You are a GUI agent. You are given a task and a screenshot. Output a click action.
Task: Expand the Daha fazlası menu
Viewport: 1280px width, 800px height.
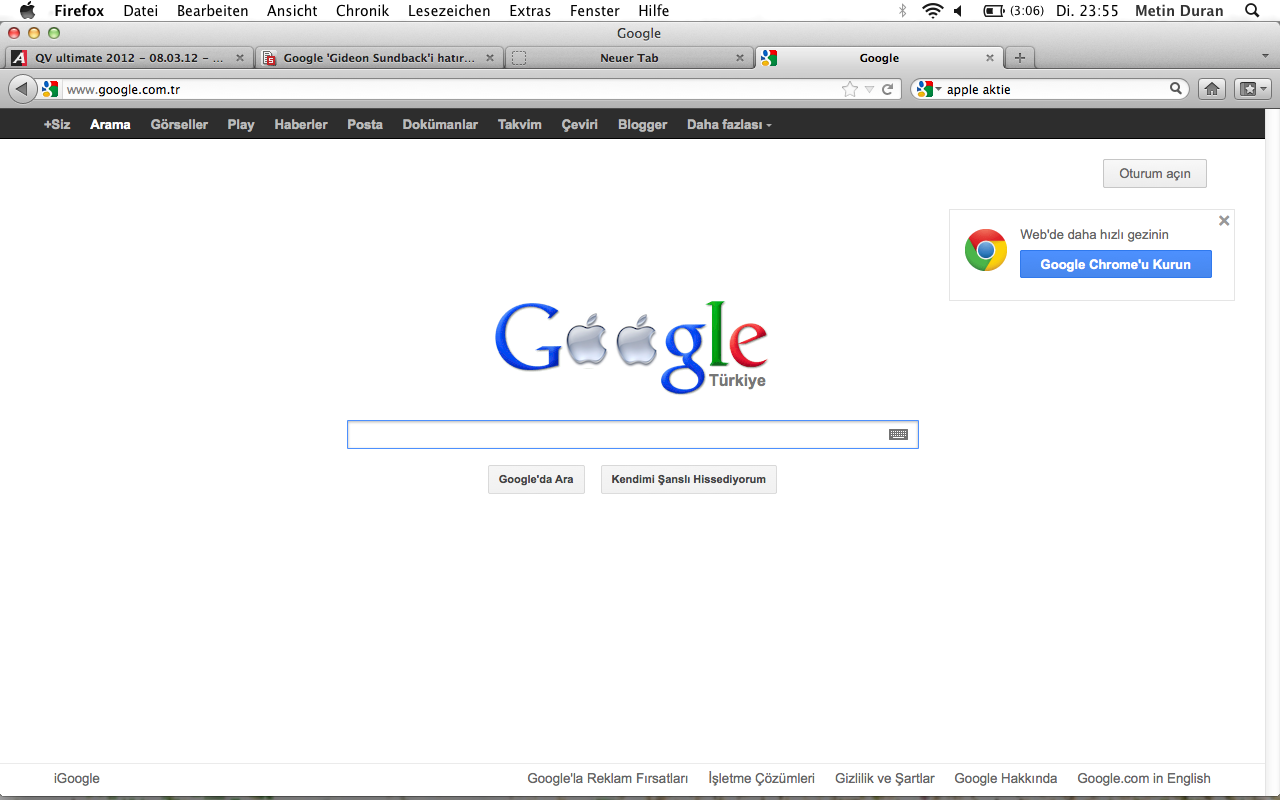(x=729, y=125)
